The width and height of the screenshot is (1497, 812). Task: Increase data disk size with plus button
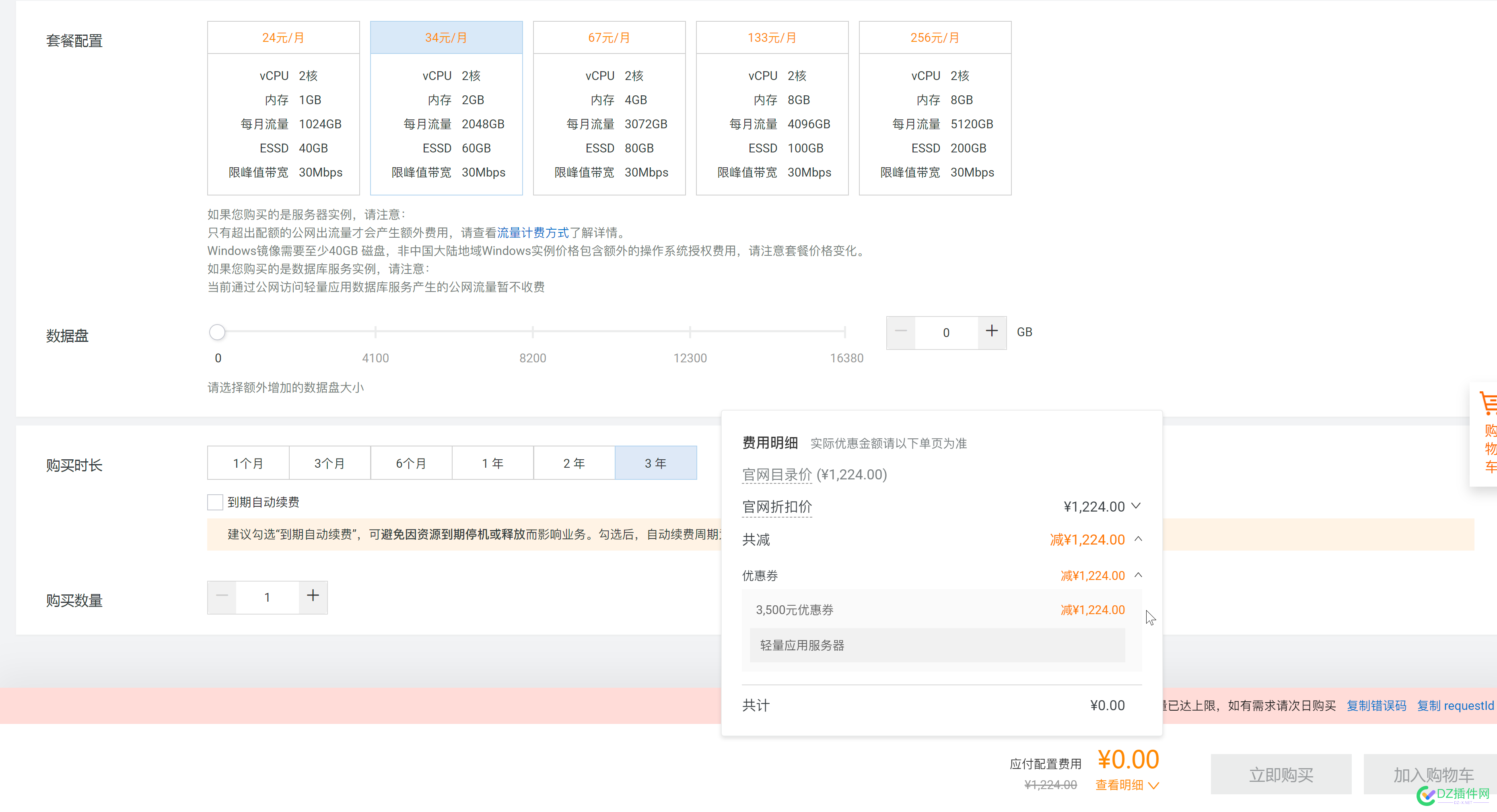coord(992,332)
